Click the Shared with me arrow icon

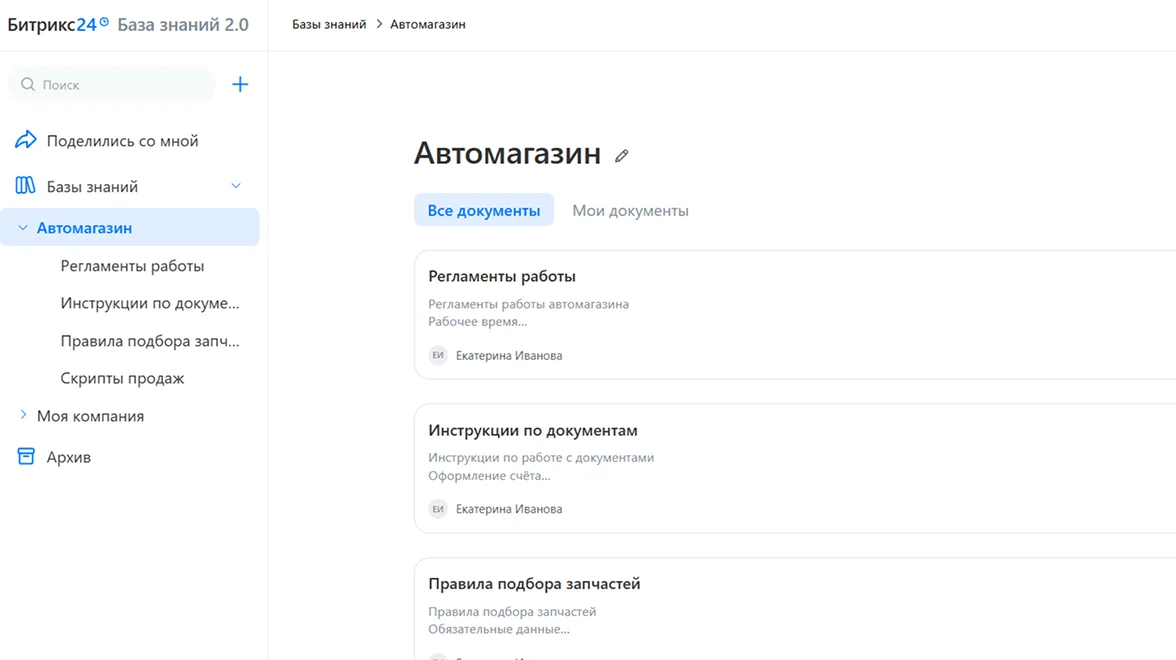[26, 140]
